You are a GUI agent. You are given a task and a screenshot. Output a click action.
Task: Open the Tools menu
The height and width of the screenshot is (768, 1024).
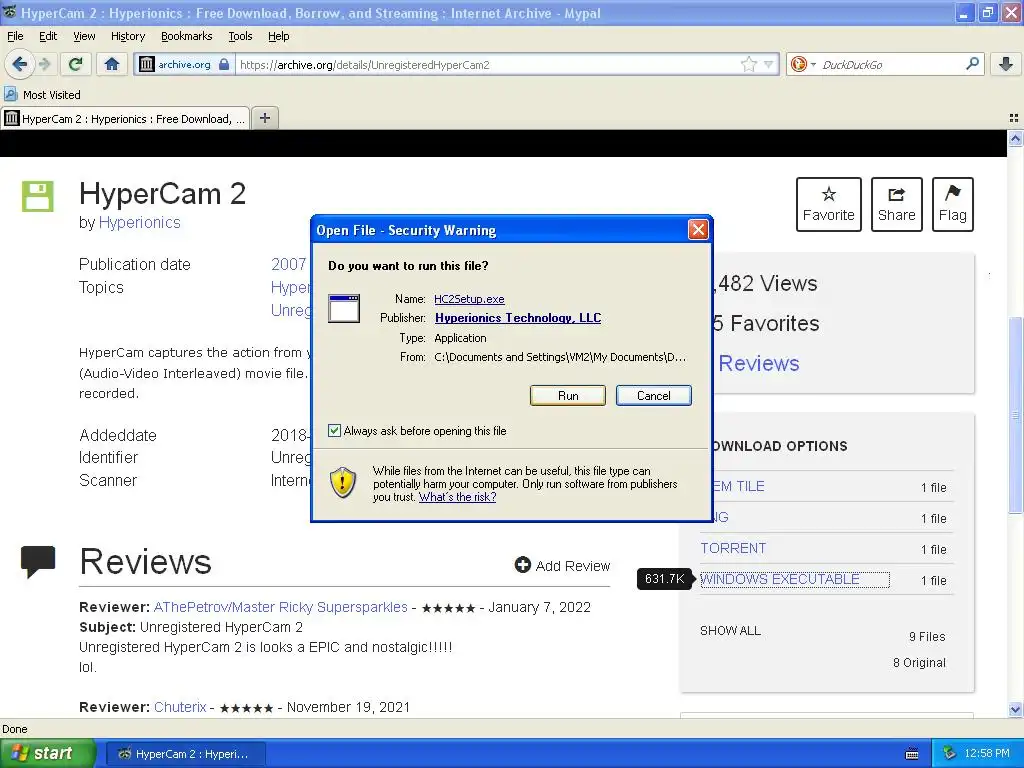[240, 36]
